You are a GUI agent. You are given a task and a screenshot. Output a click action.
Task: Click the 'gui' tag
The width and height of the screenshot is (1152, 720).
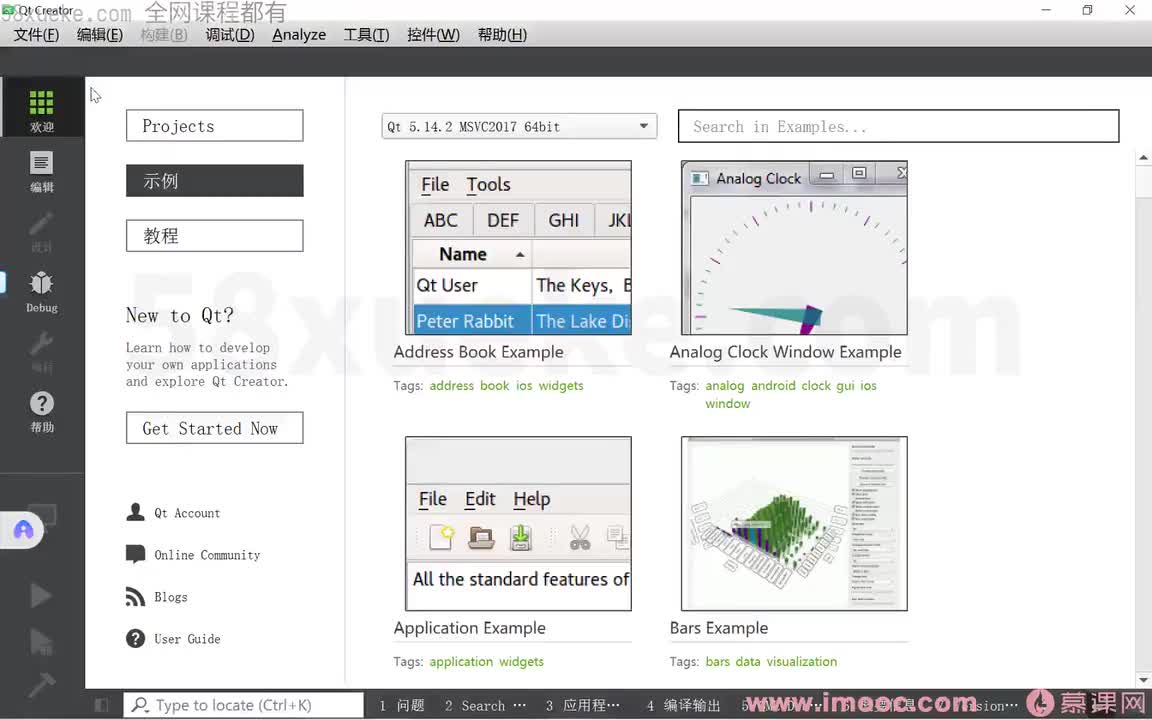pos(845,386)
